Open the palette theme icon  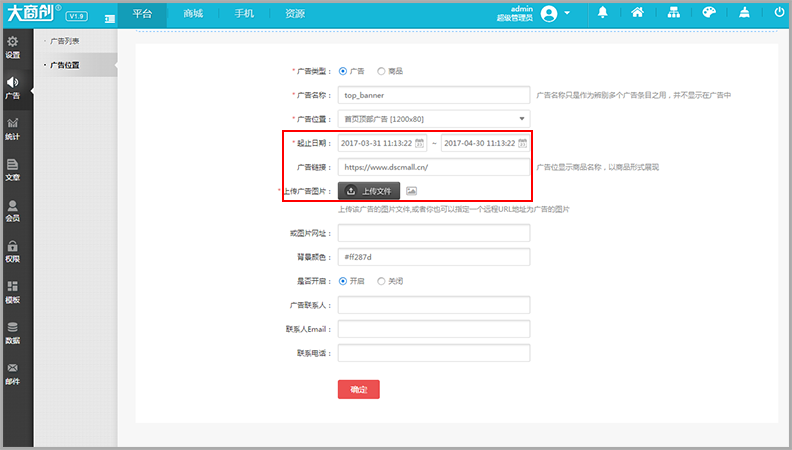click(709, 13)
